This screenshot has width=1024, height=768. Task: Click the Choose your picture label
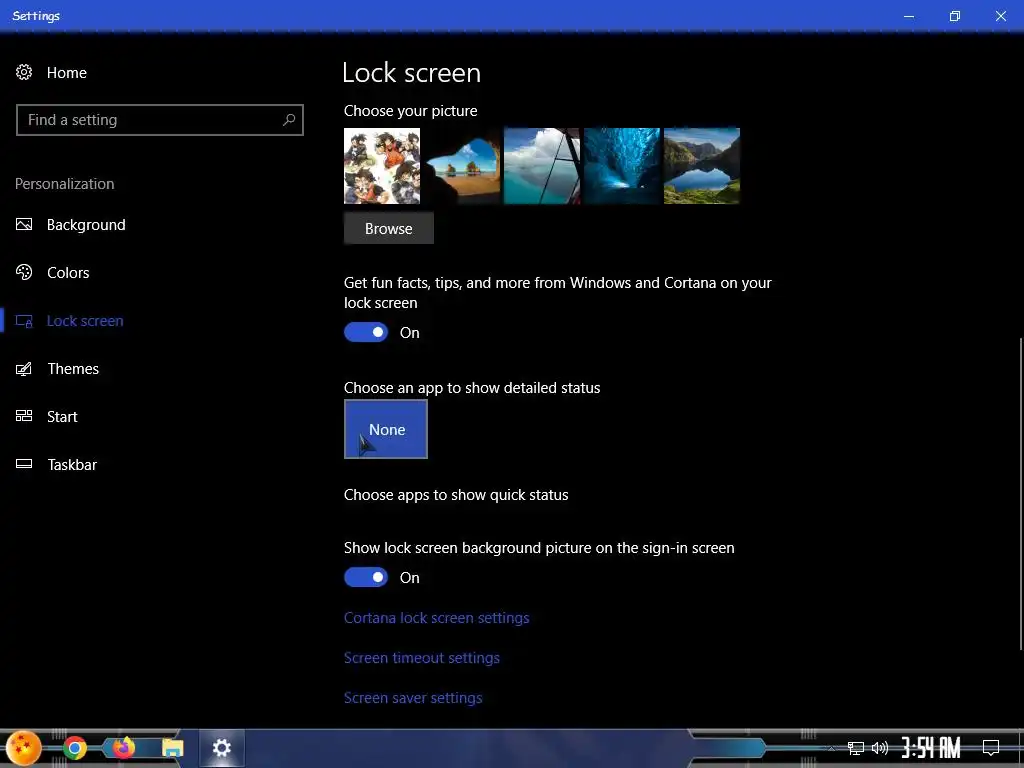[410, 111]
